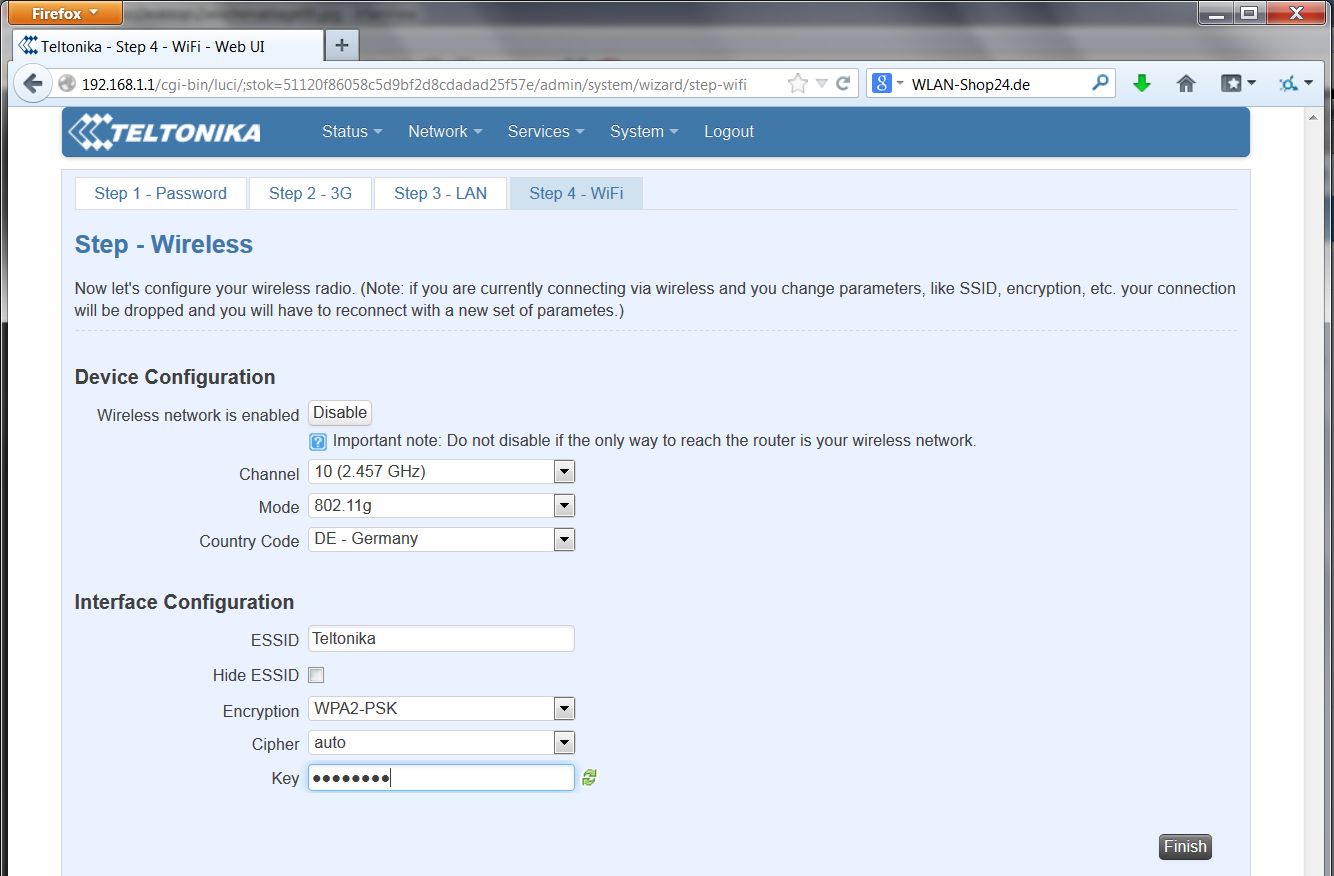The width and height of the screenshot is (1334, 876).
Task: Go to the browser home page
Action: (1186, 84)
